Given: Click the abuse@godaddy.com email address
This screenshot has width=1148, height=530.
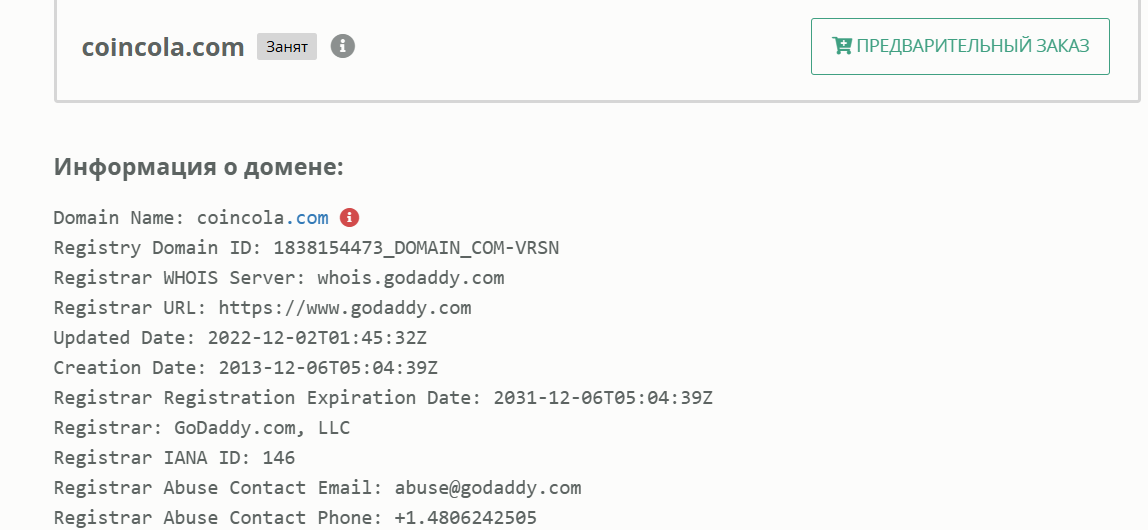Looking at the screenshot, I should 488,488.
